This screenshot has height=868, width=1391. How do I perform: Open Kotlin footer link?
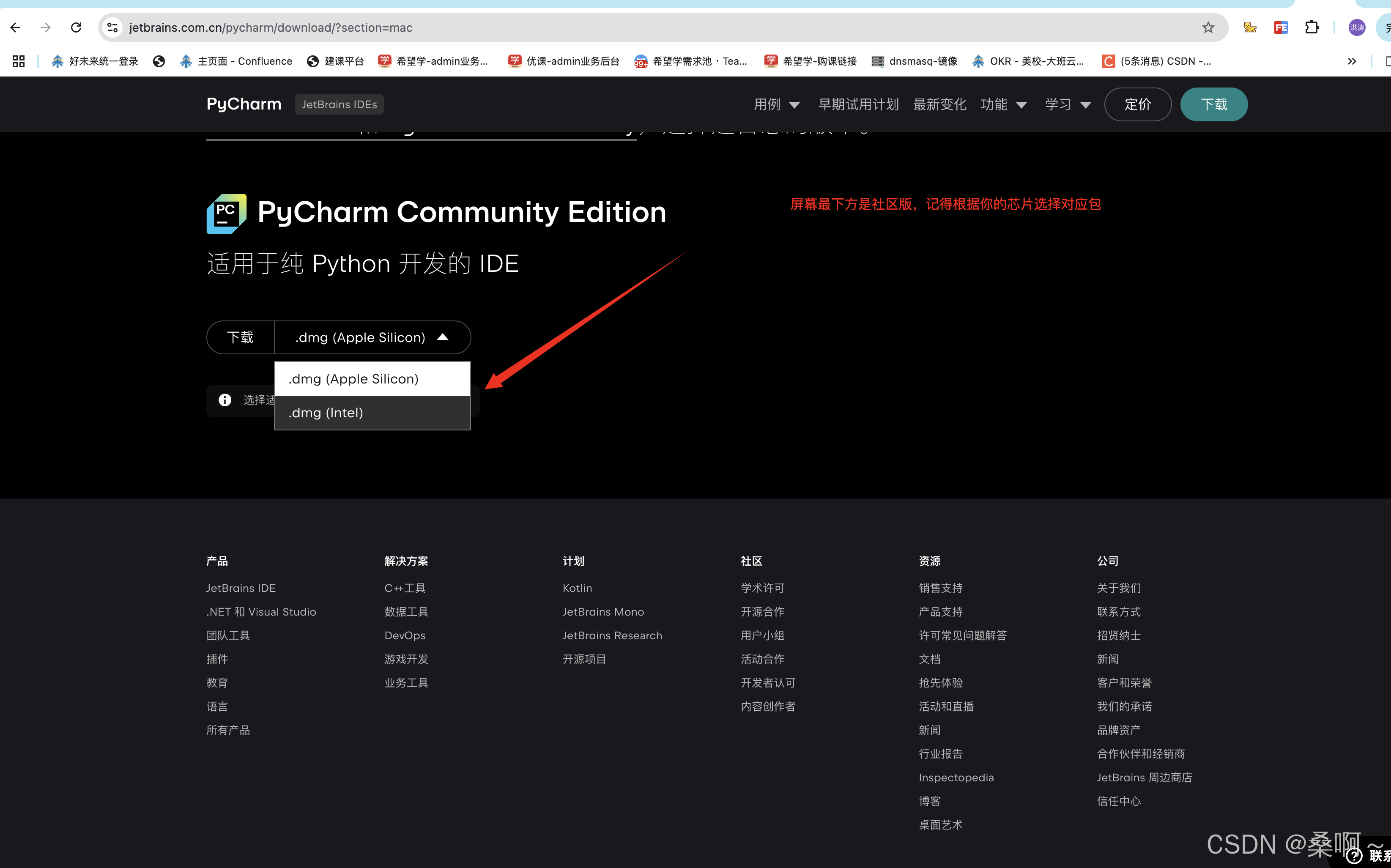[x=577, y=588]
